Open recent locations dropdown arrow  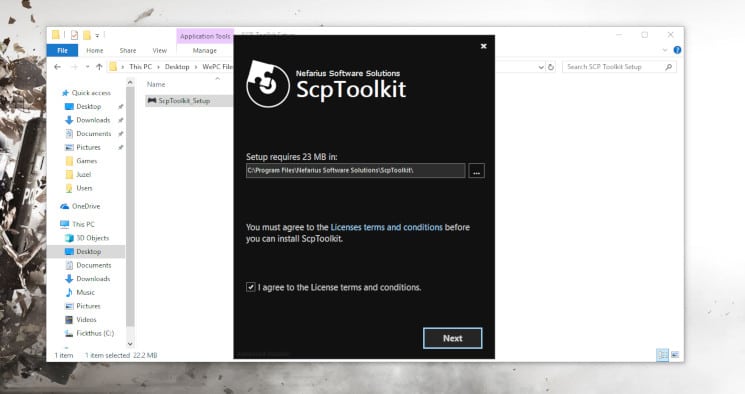coord(87,67)
